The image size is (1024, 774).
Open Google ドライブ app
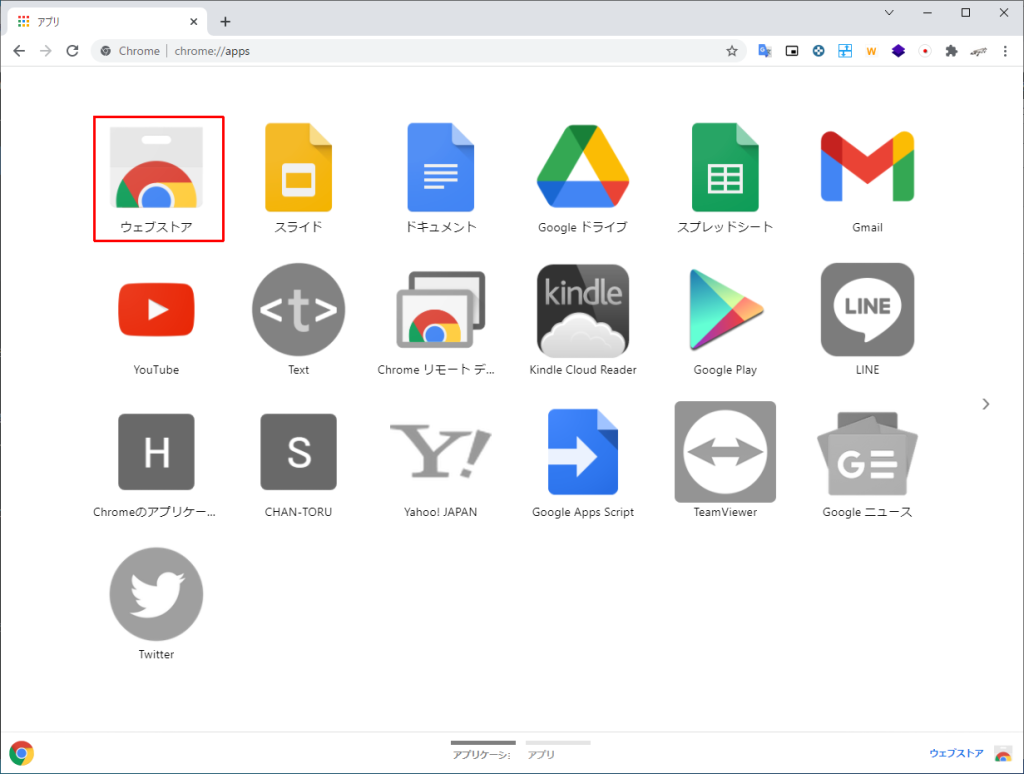(583, 166)
